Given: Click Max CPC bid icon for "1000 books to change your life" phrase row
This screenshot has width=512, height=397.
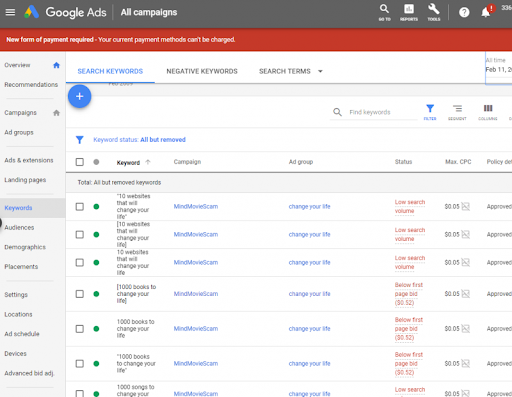Looking at the screenshot, I should [x=466, y=364].
